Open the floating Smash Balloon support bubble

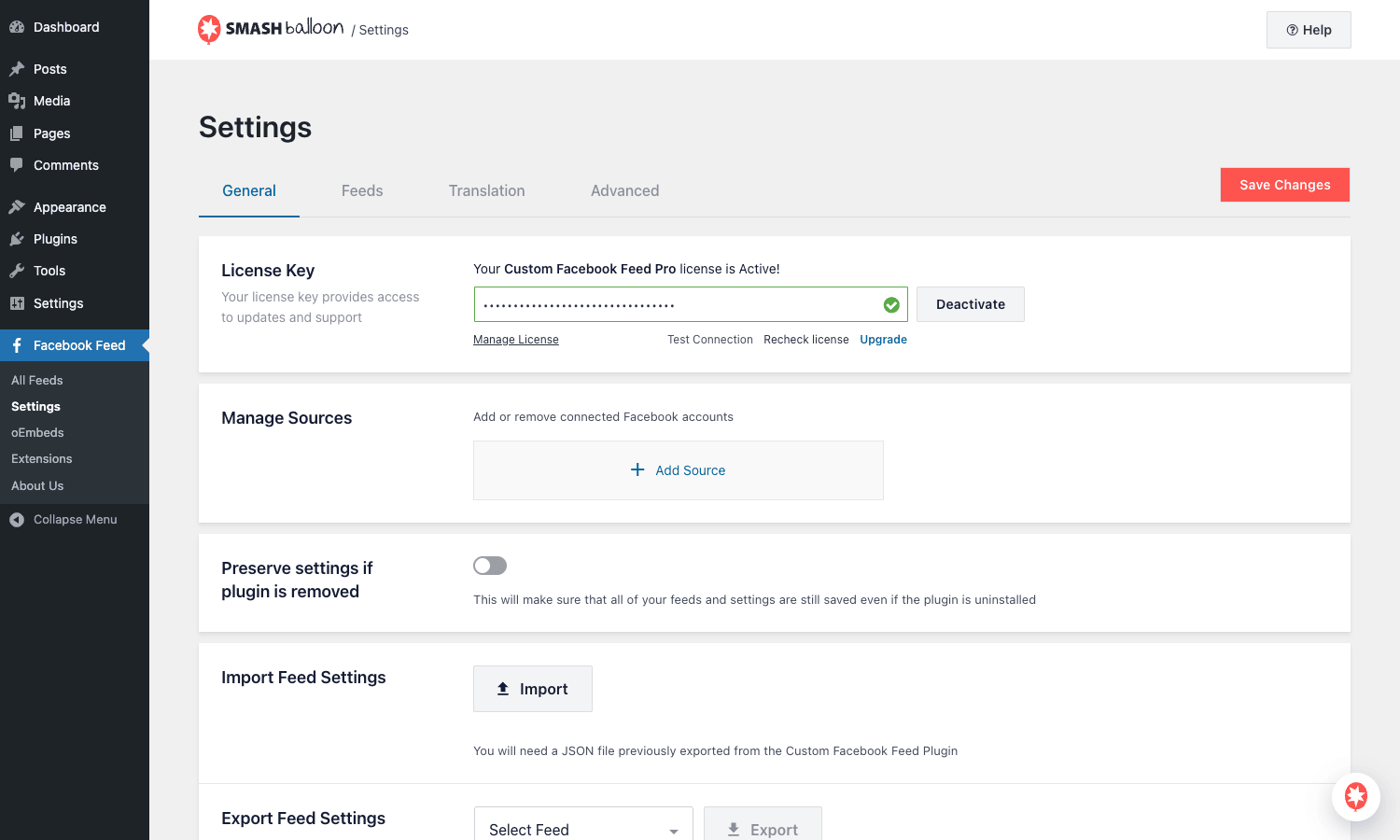1356,796
